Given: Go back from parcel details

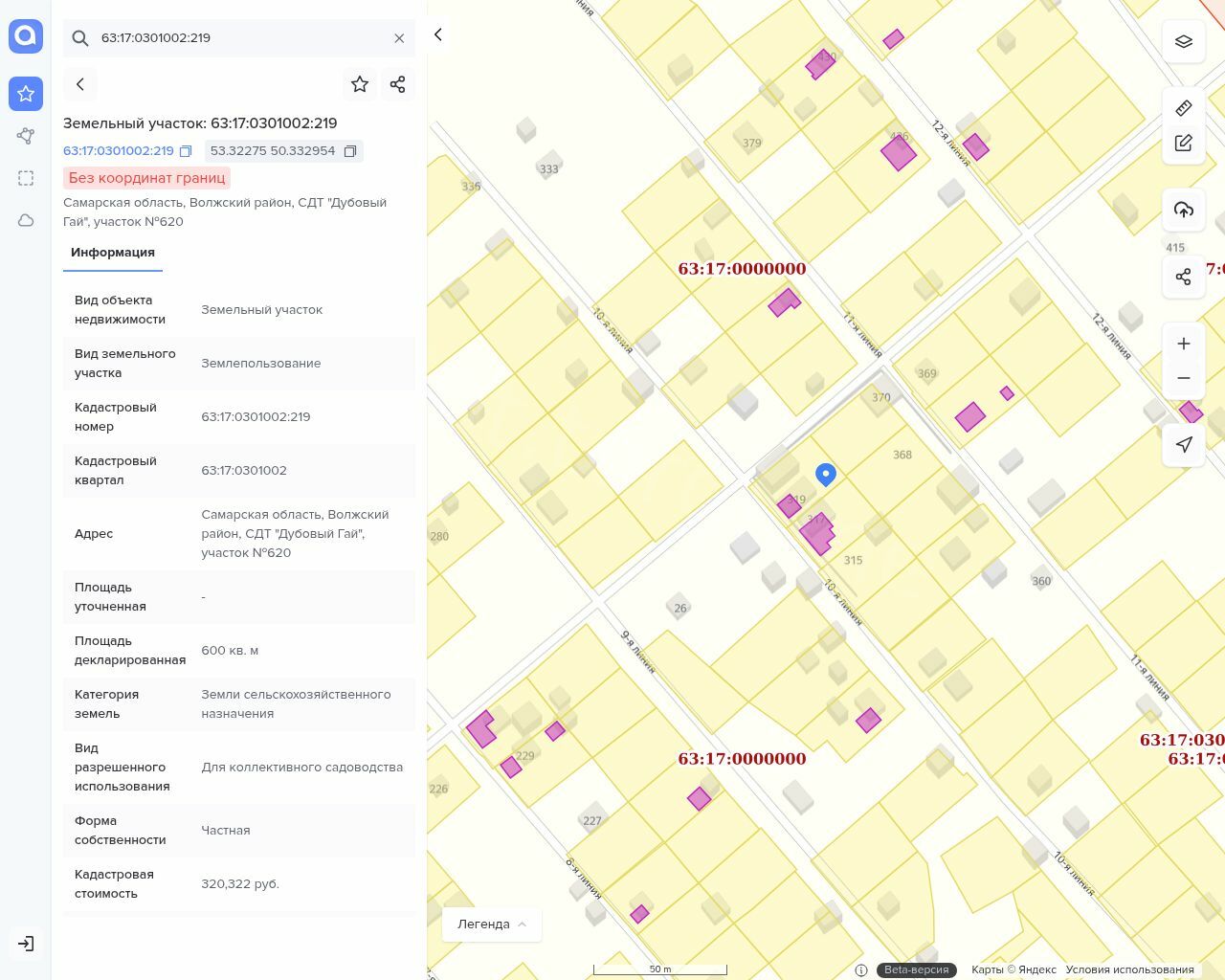Looking at the screenshot, I should click(80, 84).
